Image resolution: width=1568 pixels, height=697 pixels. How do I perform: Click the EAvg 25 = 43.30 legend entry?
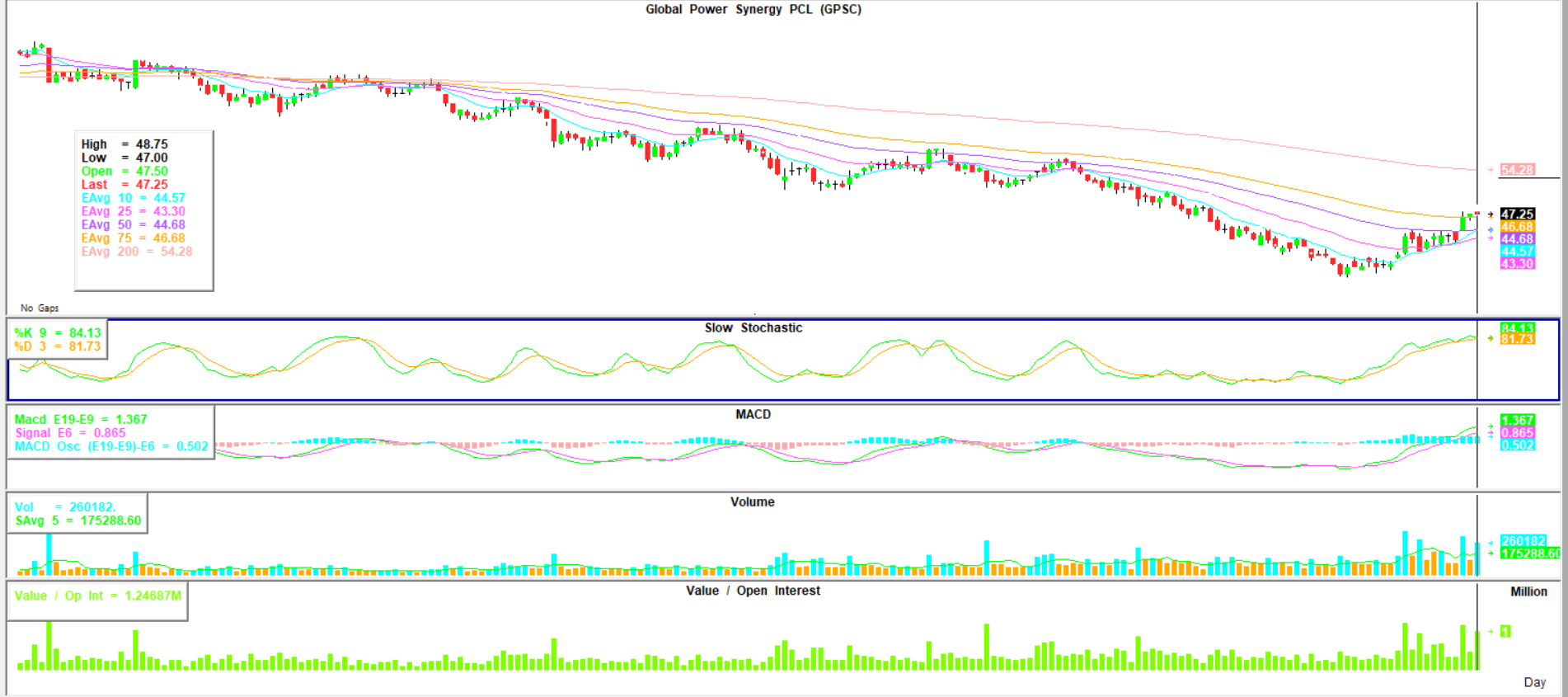(x=134, y=211)
